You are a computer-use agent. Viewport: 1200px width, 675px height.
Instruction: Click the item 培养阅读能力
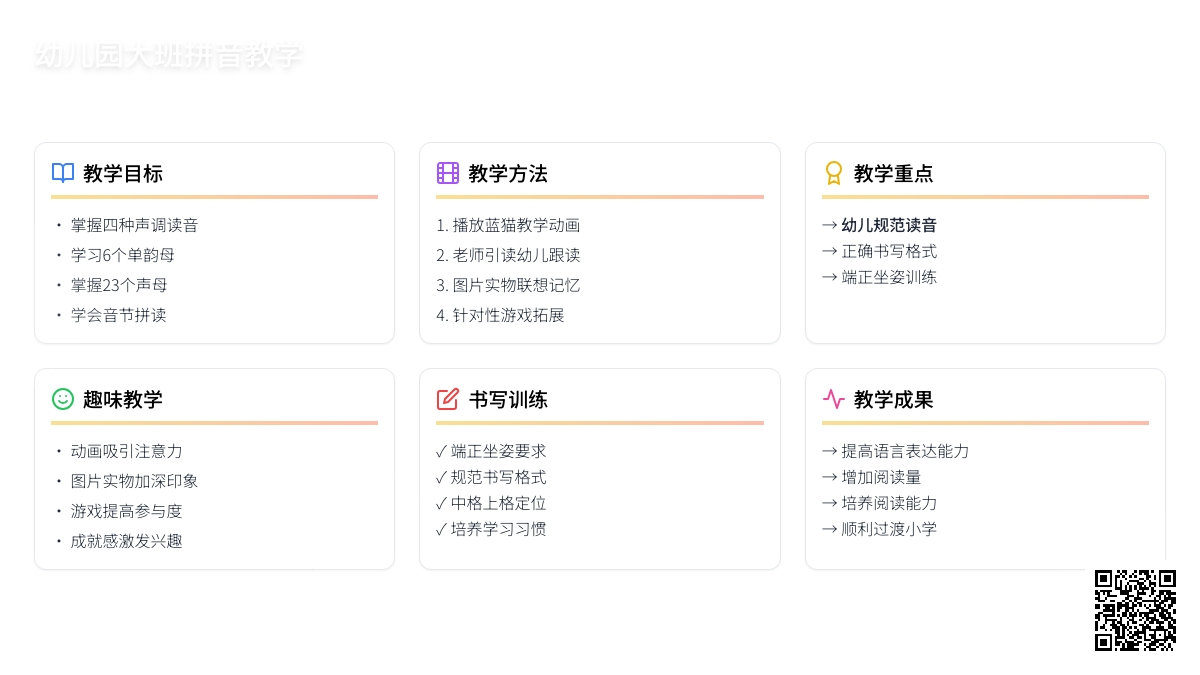889,503
